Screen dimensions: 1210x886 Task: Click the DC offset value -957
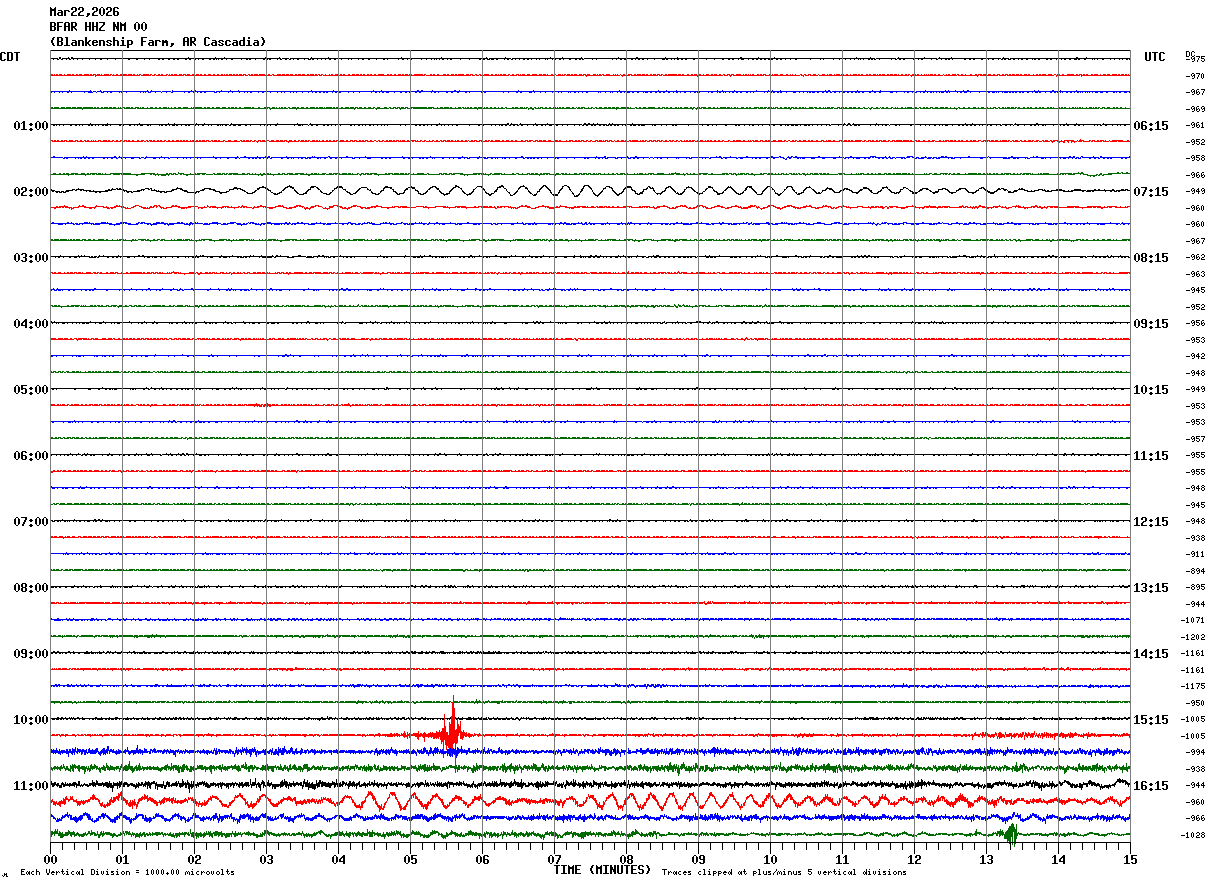(x=1194, y=439)
